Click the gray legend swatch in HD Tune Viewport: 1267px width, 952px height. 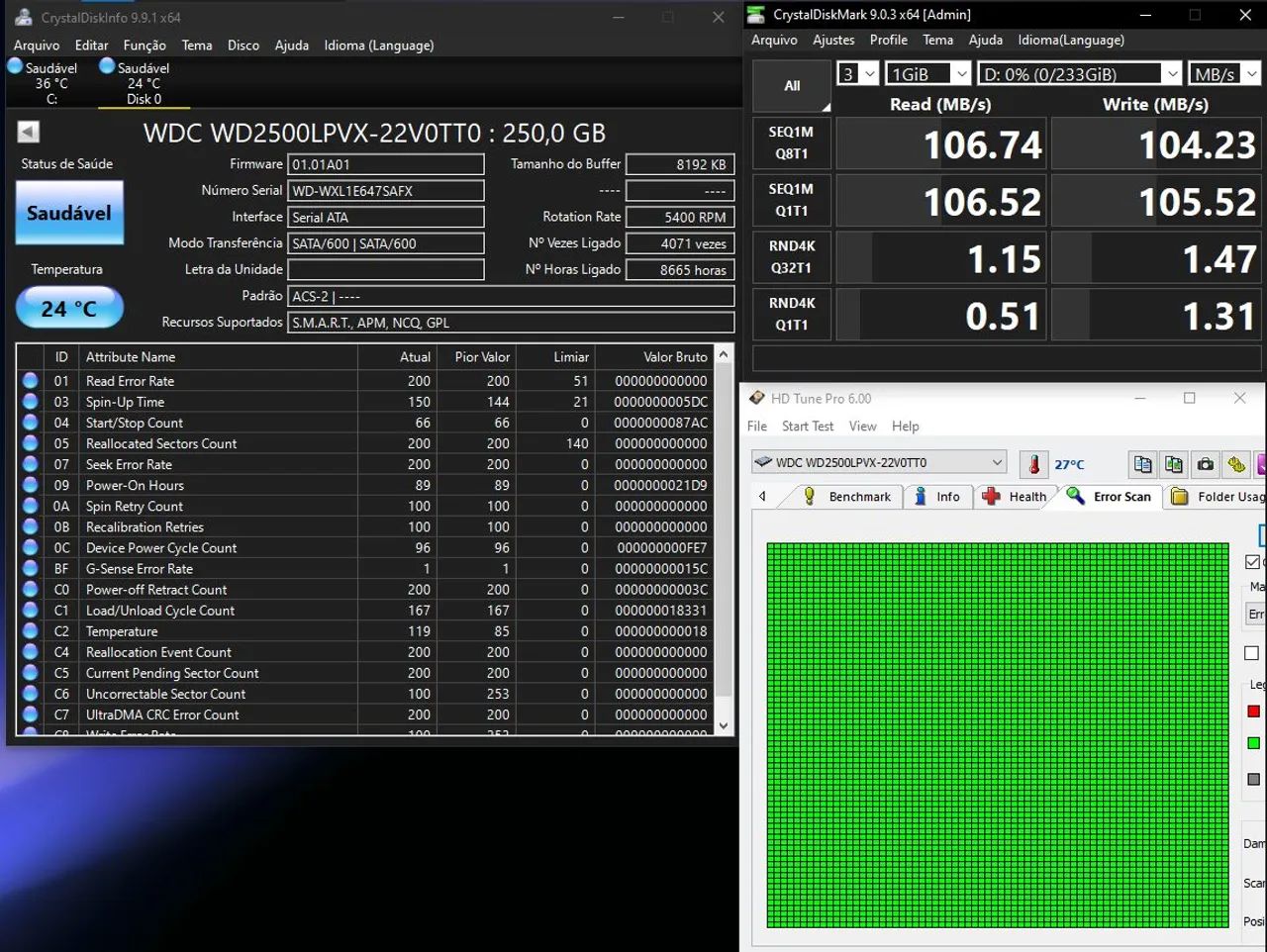tap(1253, 779)
